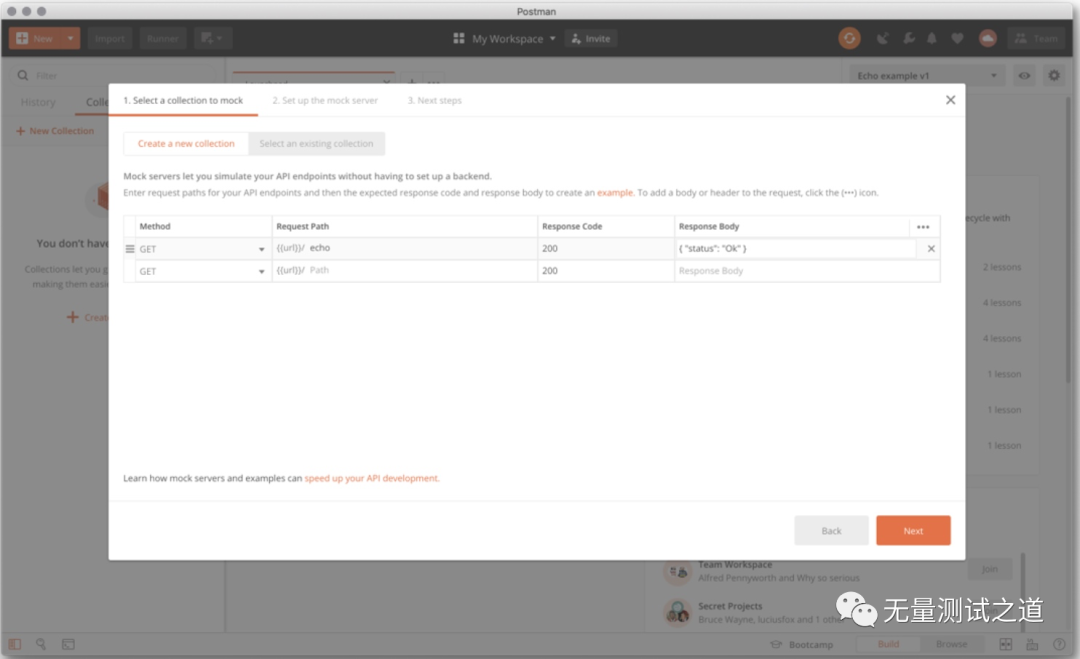The width and height of the screenshot is (1080, 659).
Task: Open the new window dropdown icon
Action: (212, 39)
